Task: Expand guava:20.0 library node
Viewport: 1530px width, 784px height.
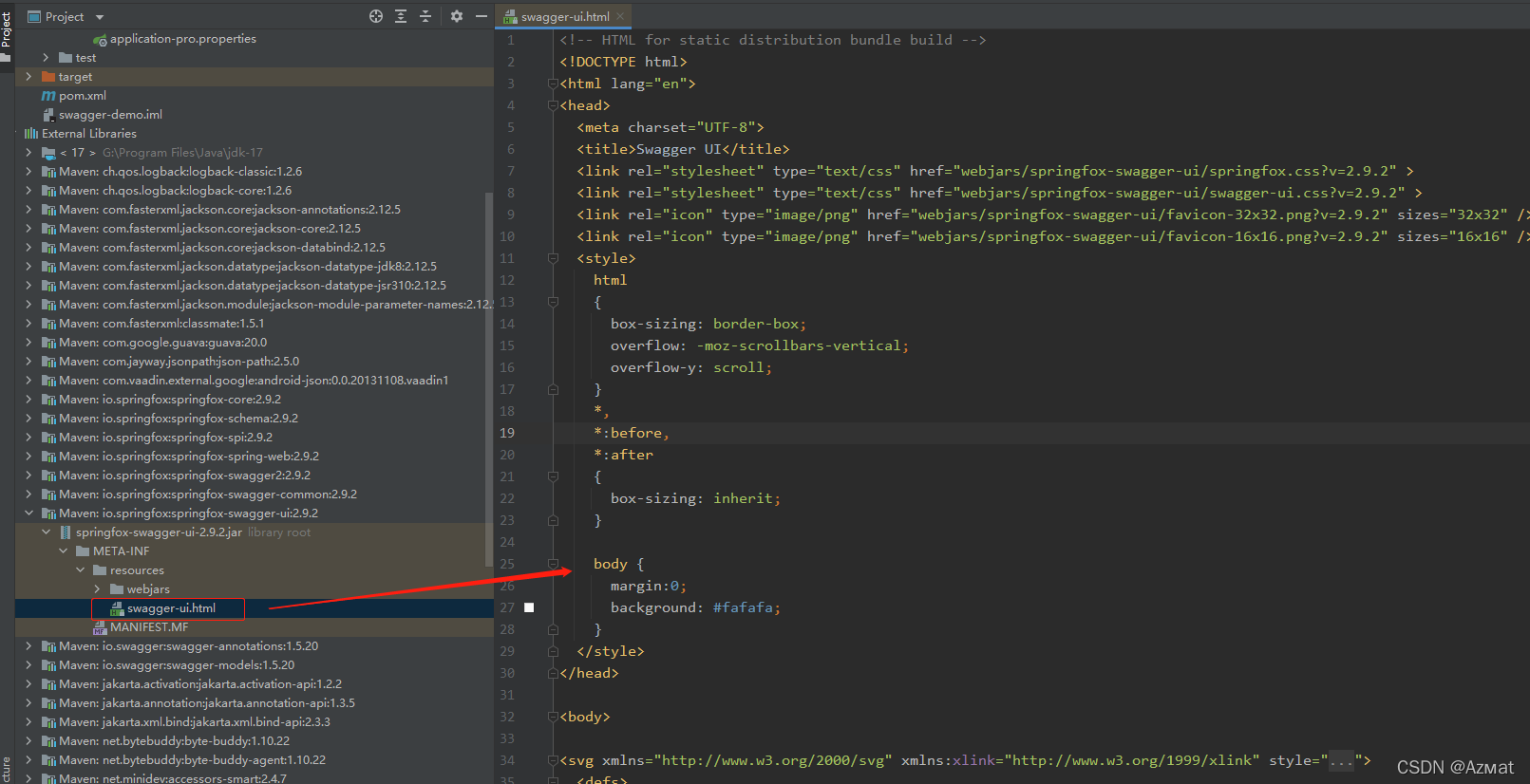Action: 28,343
